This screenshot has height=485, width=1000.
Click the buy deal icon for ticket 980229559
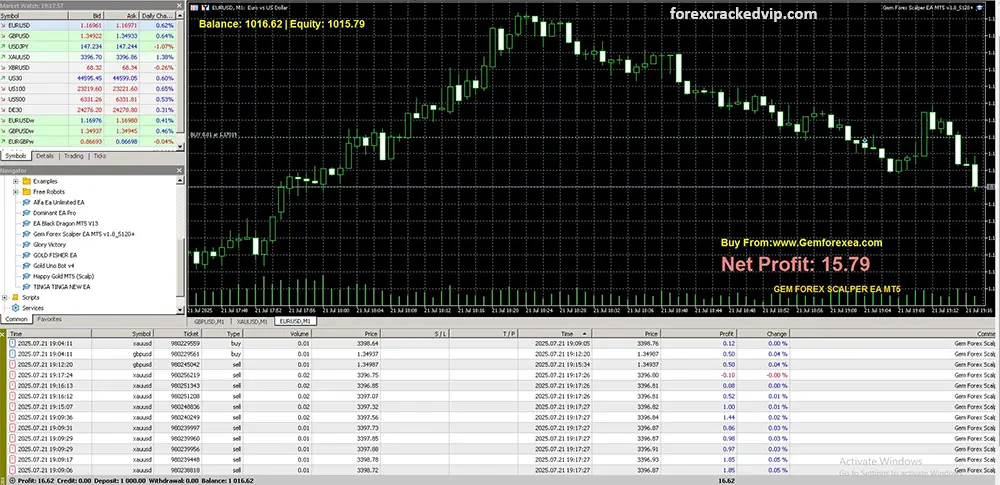point(12,343)
